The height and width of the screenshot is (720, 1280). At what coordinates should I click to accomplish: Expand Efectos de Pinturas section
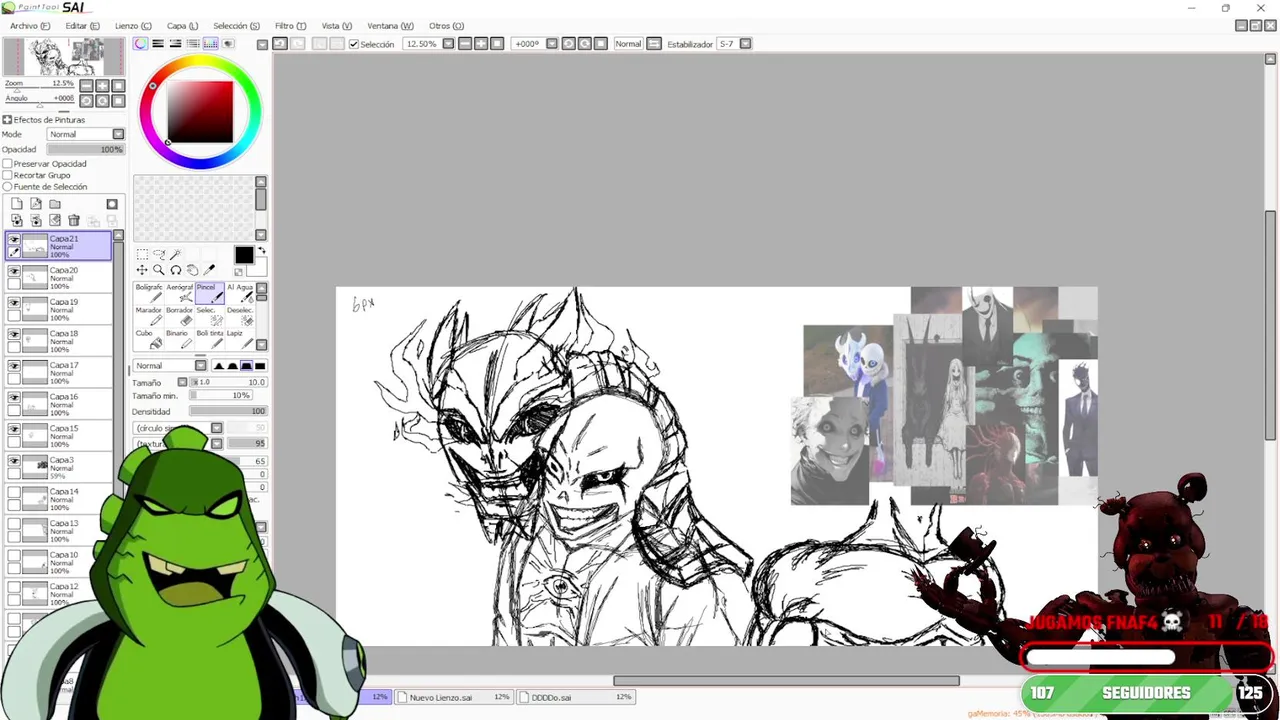(x=7, y=120)
